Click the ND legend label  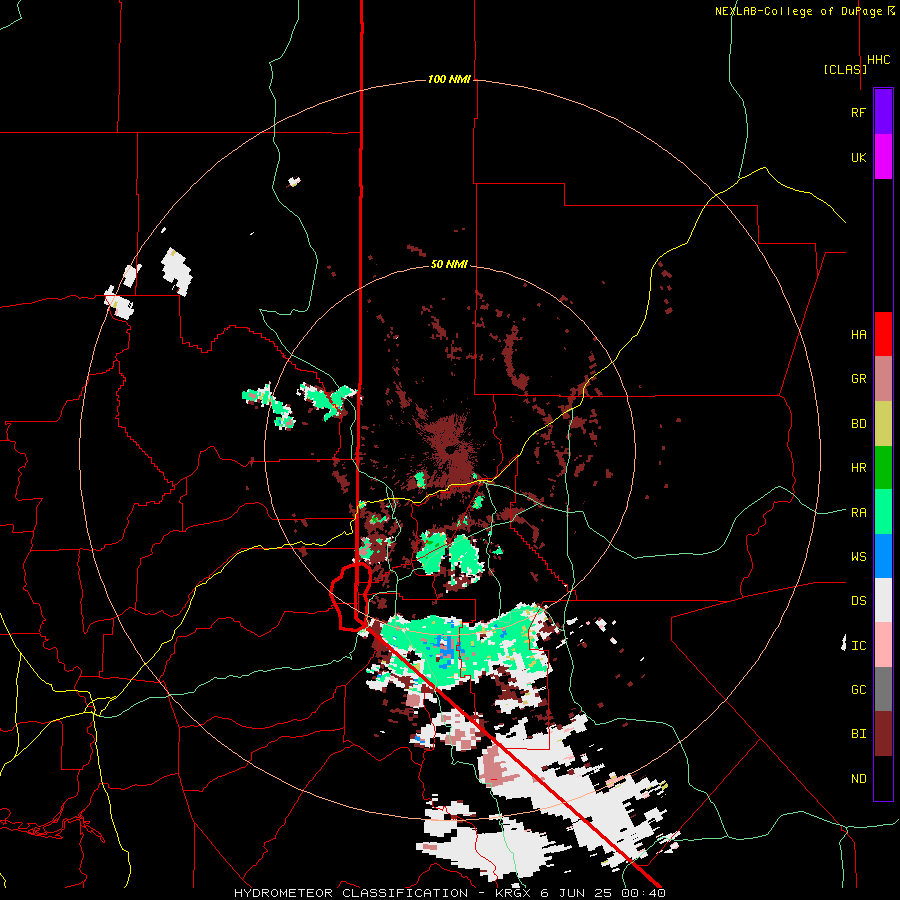point(858,779)
